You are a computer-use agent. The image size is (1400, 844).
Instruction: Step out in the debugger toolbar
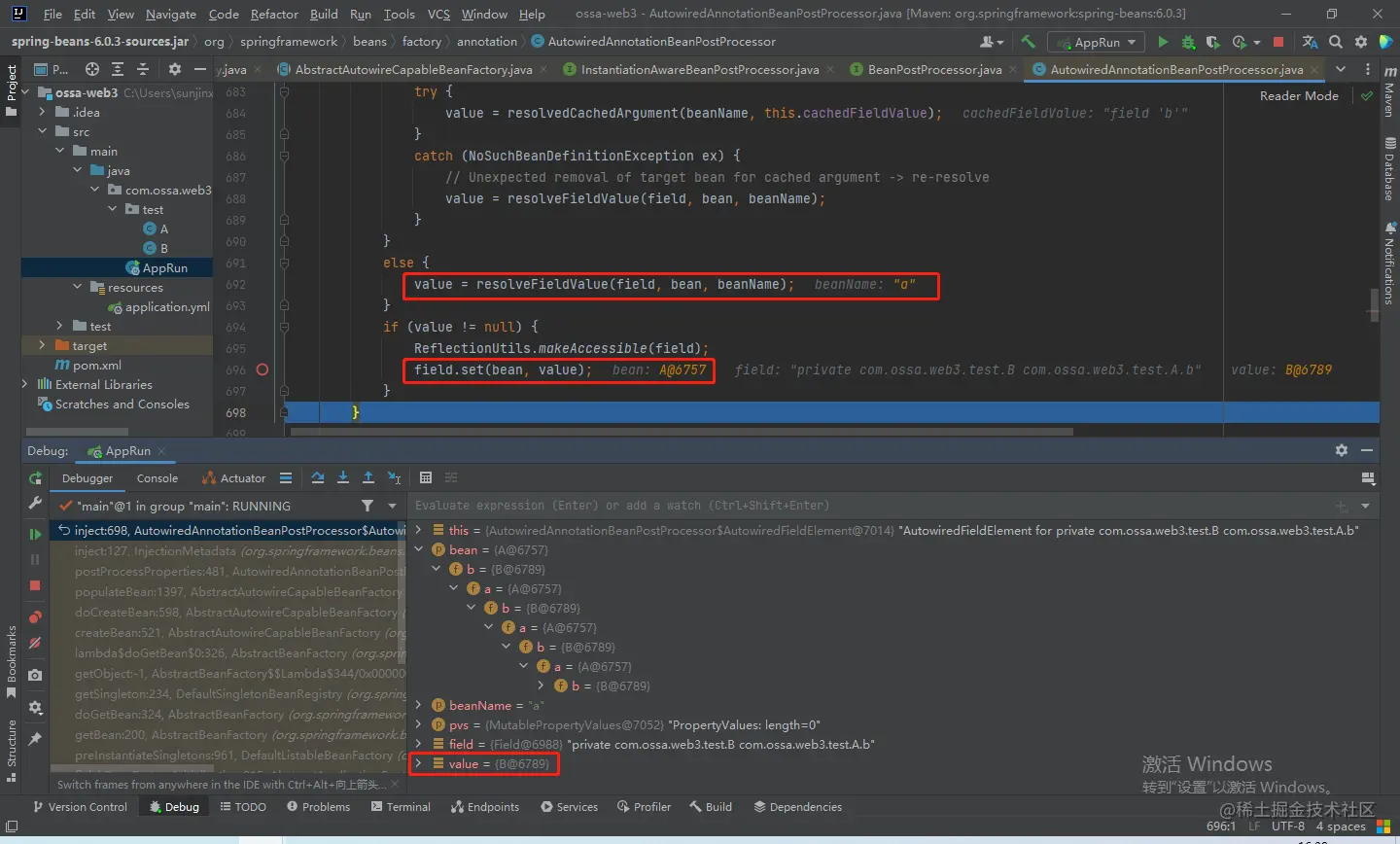coord(368,477)
